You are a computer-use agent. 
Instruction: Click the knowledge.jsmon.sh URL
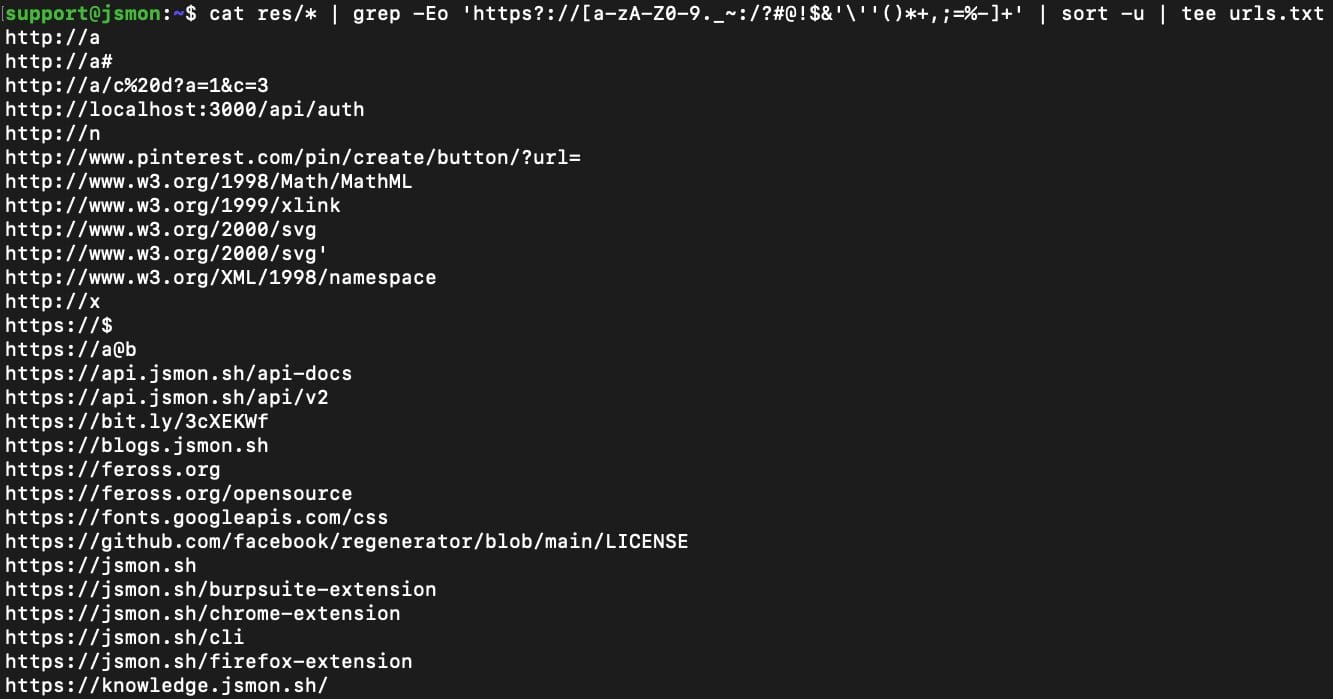tap(167, 686)
